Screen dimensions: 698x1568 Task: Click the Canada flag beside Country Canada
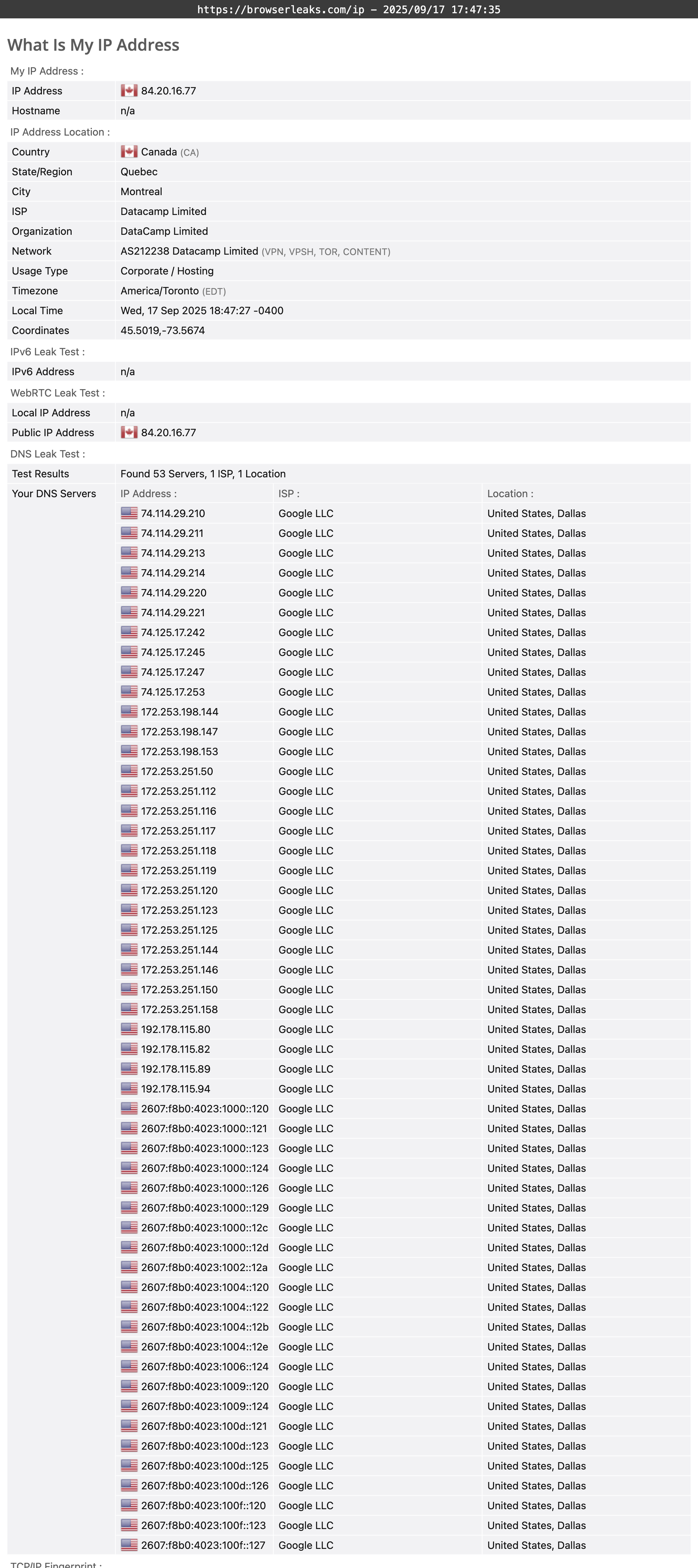pyautogui.click(x=129, y=151)
